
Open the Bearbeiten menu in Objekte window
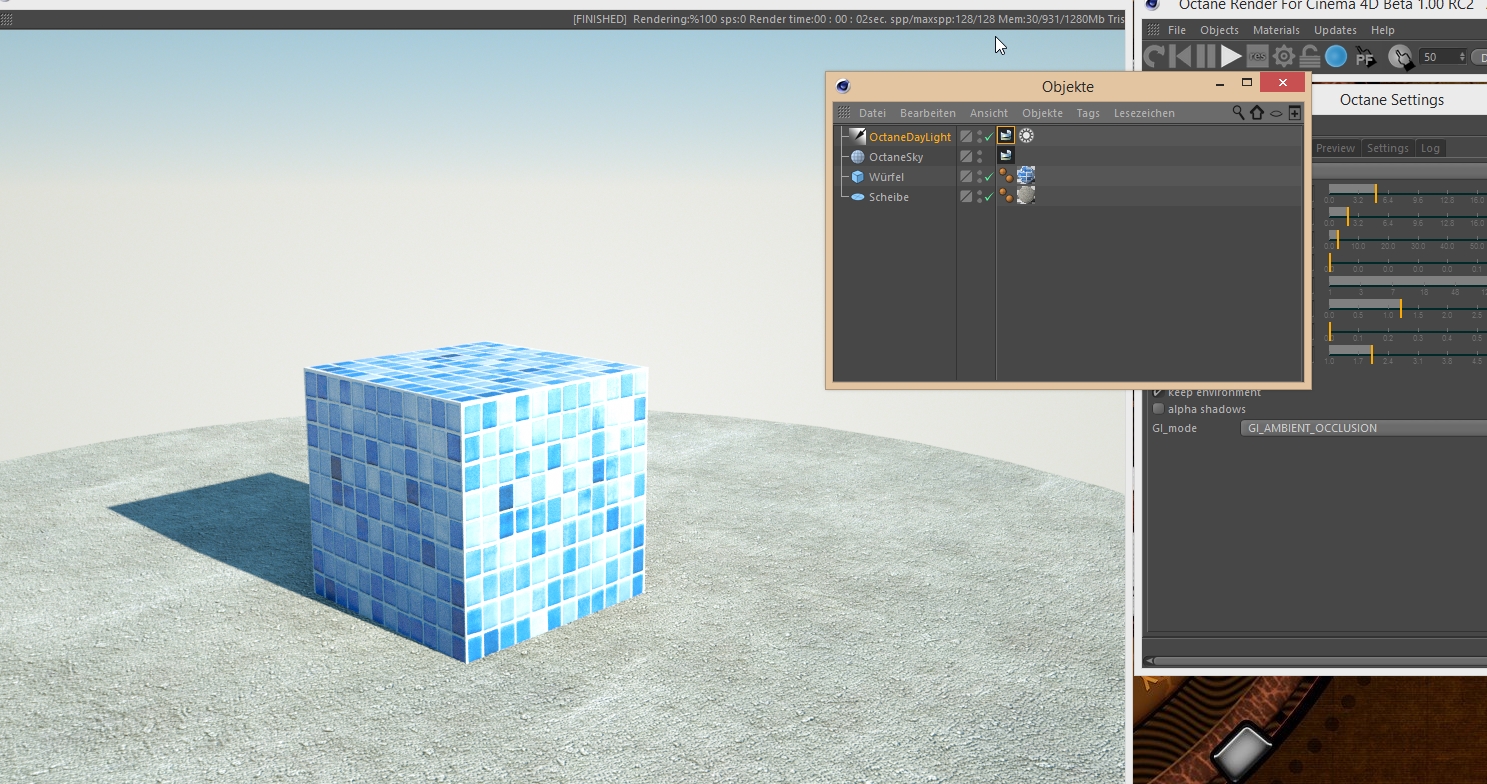pos(927,113)
